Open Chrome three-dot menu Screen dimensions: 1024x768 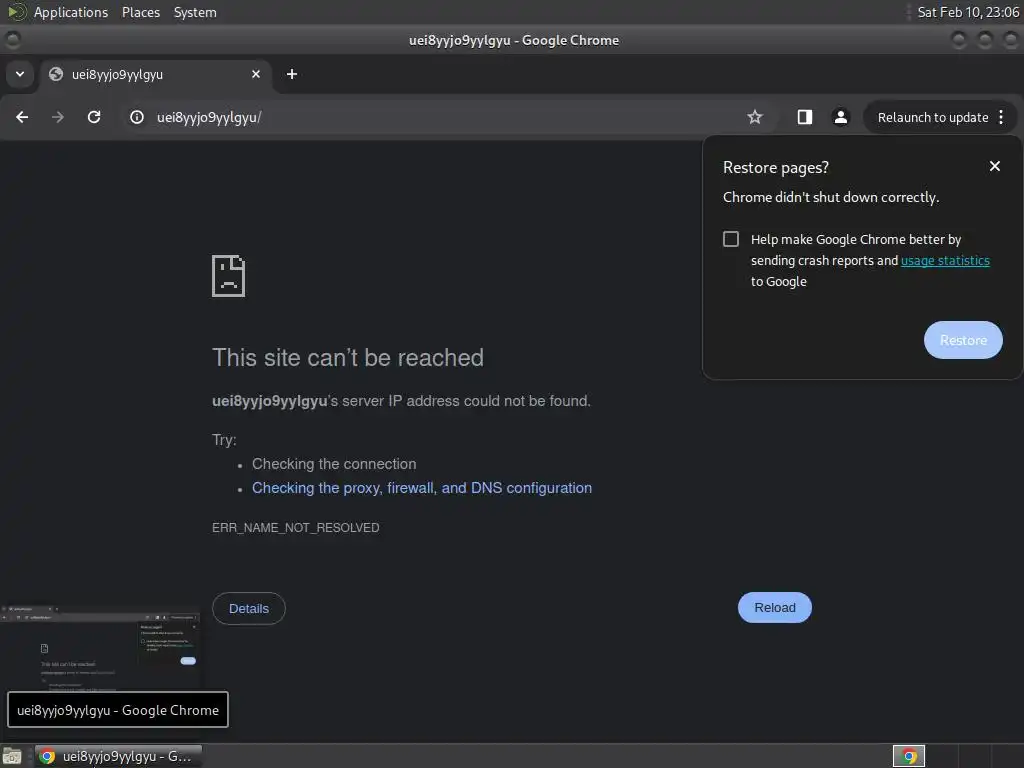point(1001,117)
